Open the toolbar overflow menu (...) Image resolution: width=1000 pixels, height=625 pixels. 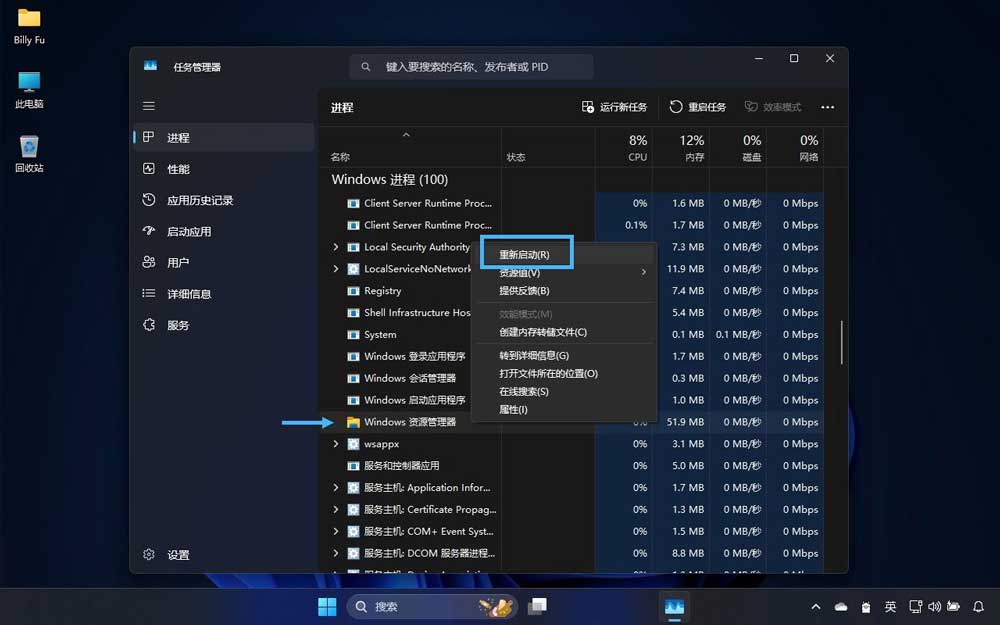coord(827,107)
